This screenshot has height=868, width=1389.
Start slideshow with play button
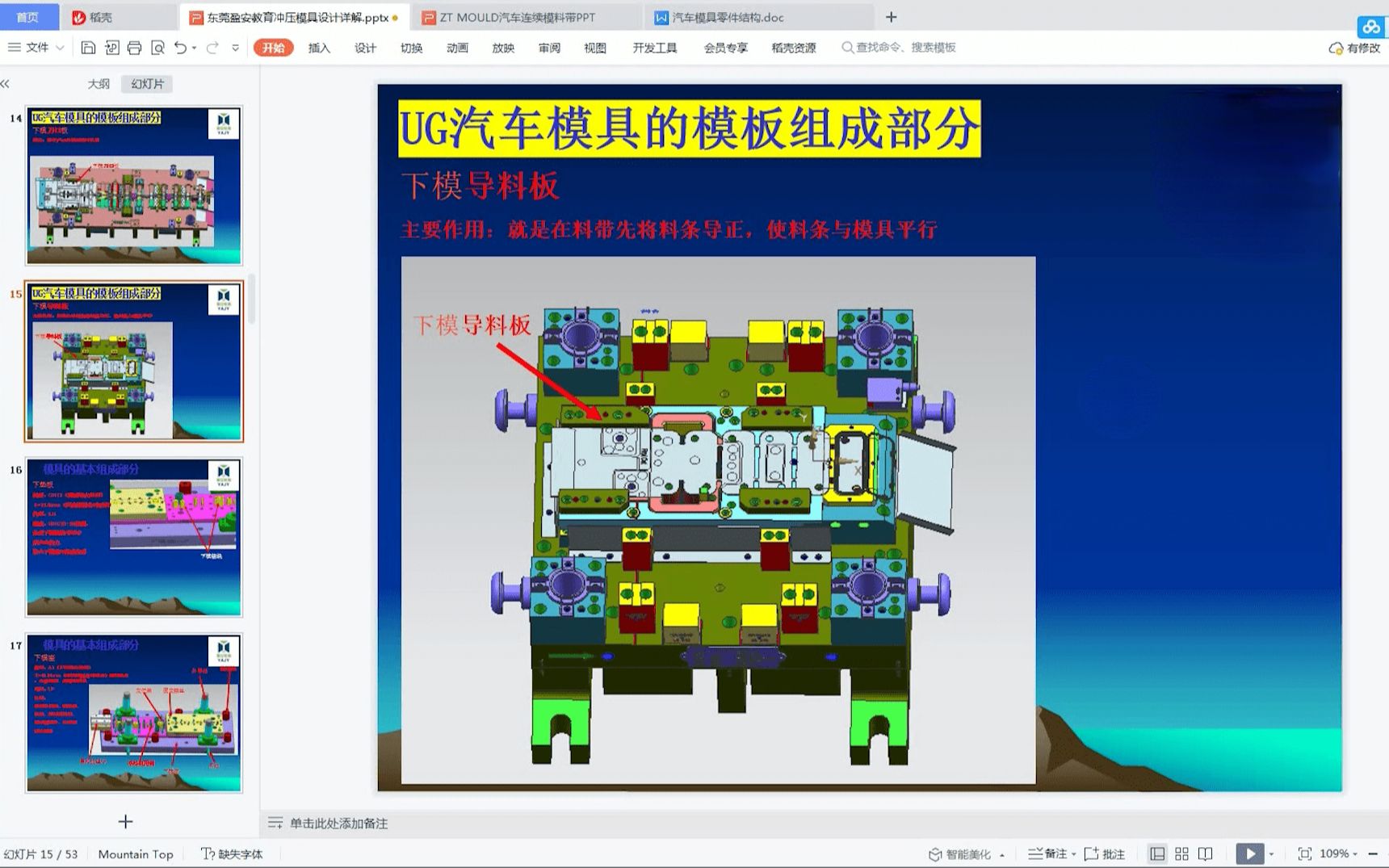pyautogui.click(x=1250, y=854)
